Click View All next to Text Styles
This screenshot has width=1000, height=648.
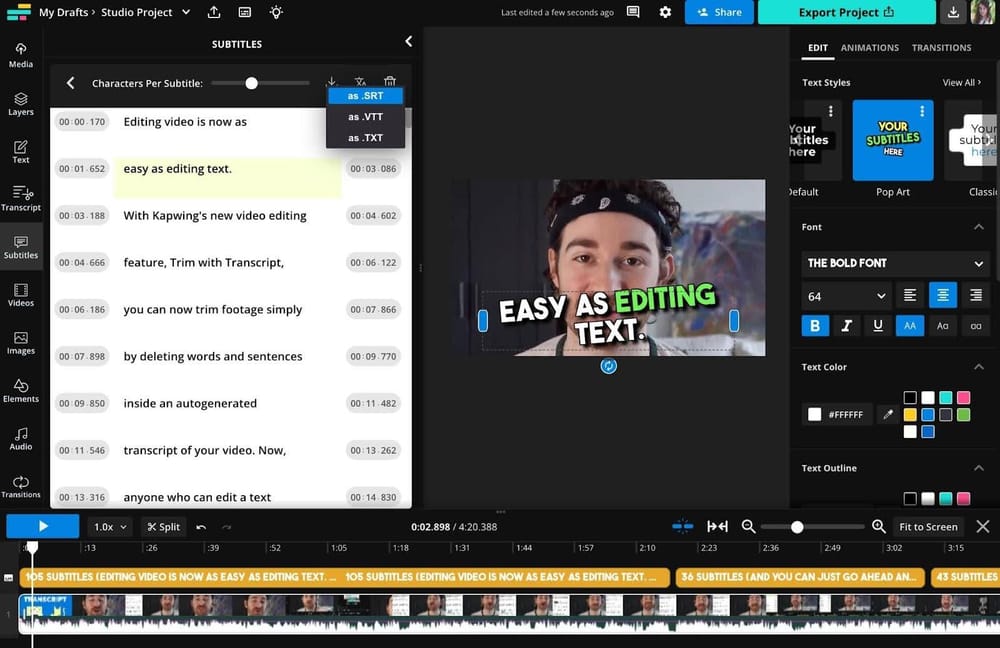(x=962, y=82)
